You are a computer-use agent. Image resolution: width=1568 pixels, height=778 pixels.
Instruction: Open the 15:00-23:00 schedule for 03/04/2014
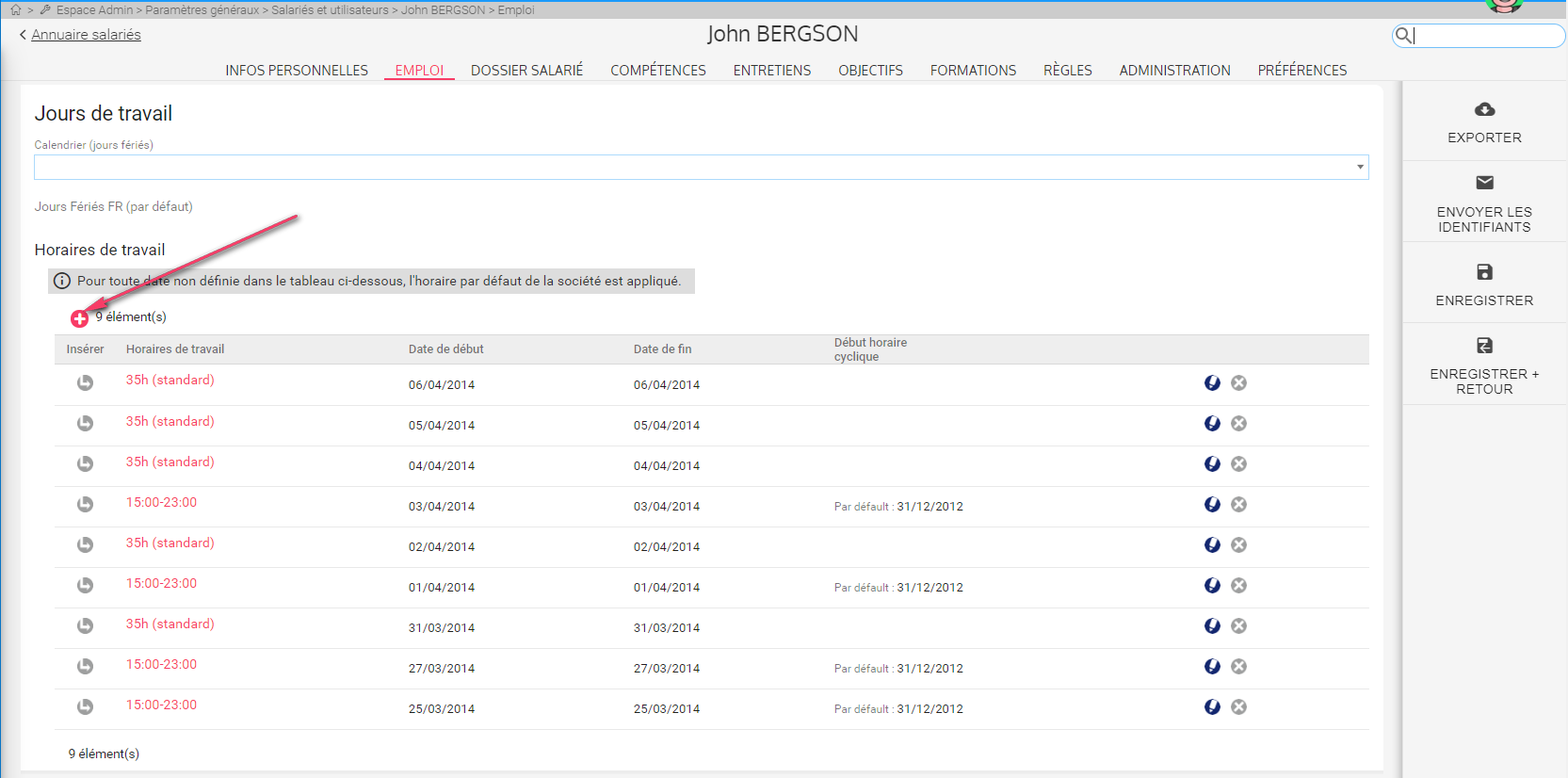162,502
